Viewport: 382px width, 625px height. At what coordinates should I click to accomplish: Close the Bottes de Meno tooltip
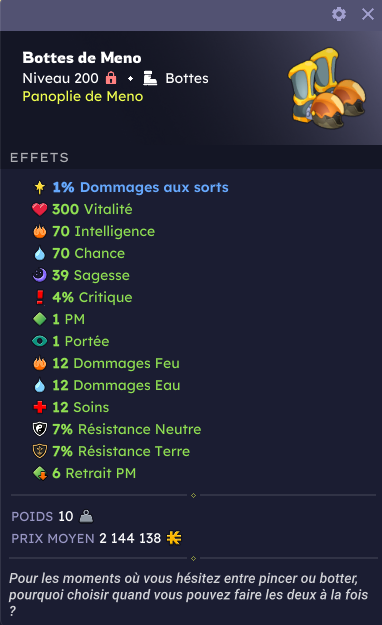[368, 14]
